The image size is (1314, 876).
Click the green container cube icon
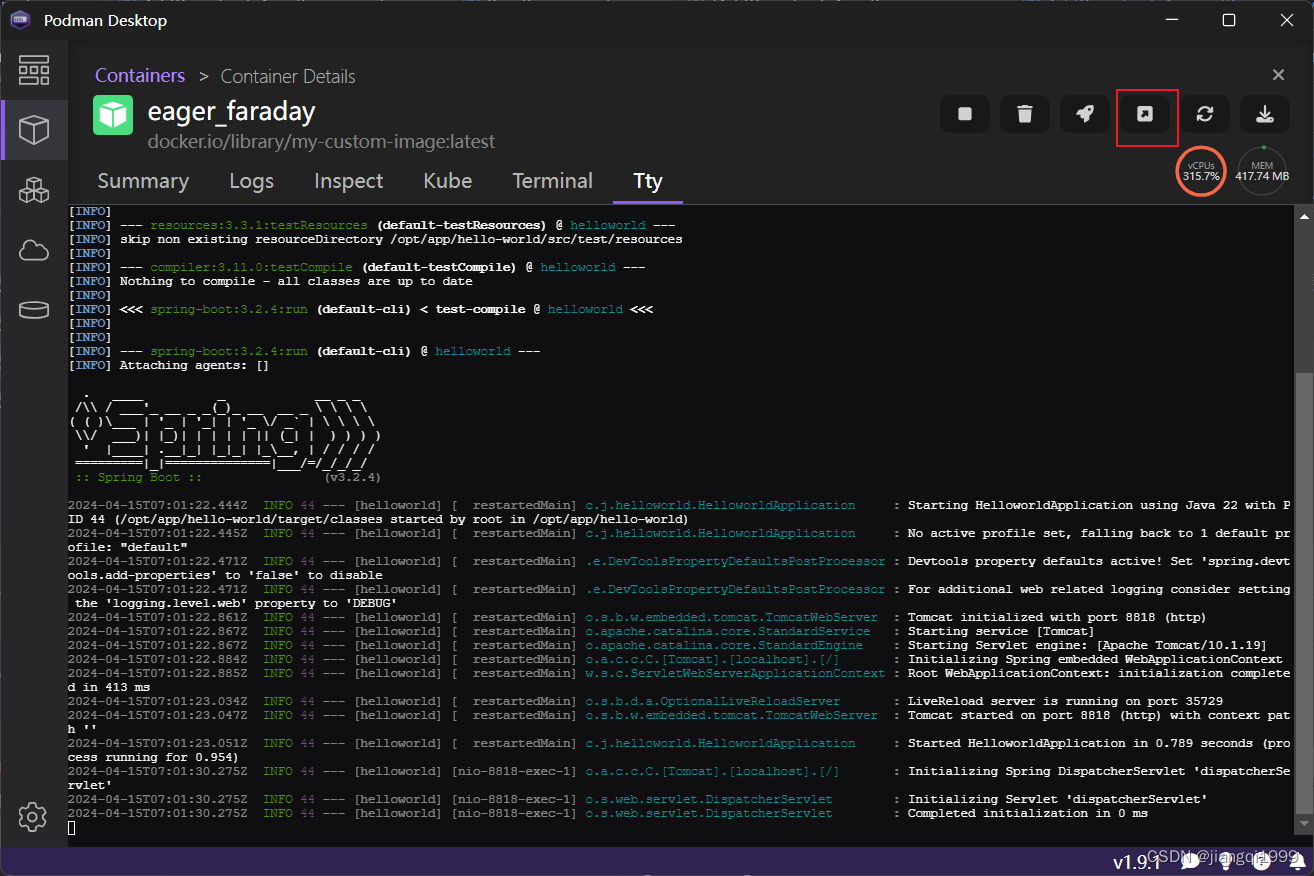113,115
